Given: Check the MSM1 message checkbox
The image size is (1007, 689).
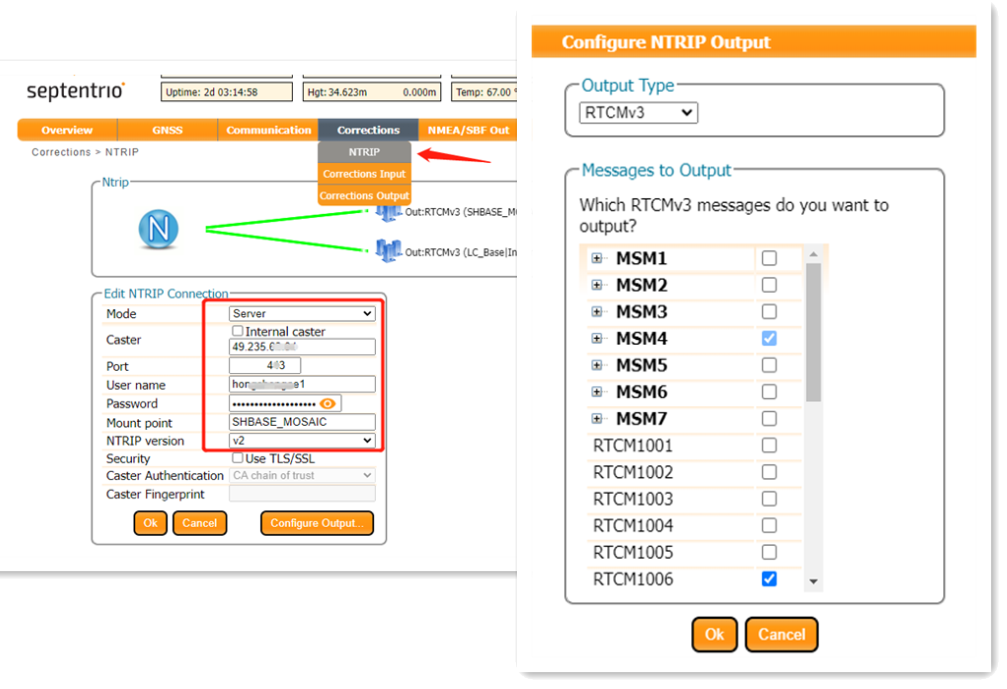Looking at the screenshot, I should pos(769,258).
